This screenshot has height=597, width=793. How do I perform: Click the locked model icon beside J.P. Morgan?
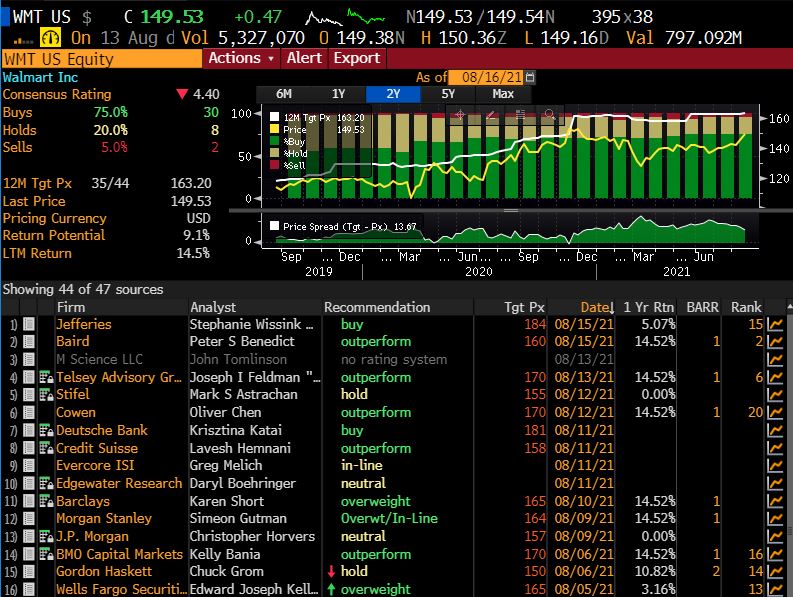tap(47, 537)
